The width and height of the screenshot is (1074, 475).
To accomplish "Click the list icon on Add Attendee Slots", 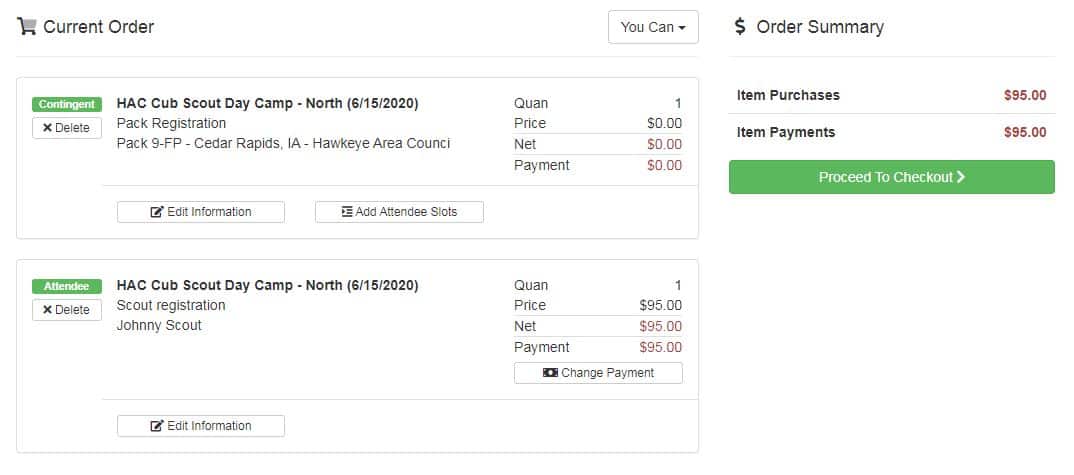I will 347,212.
